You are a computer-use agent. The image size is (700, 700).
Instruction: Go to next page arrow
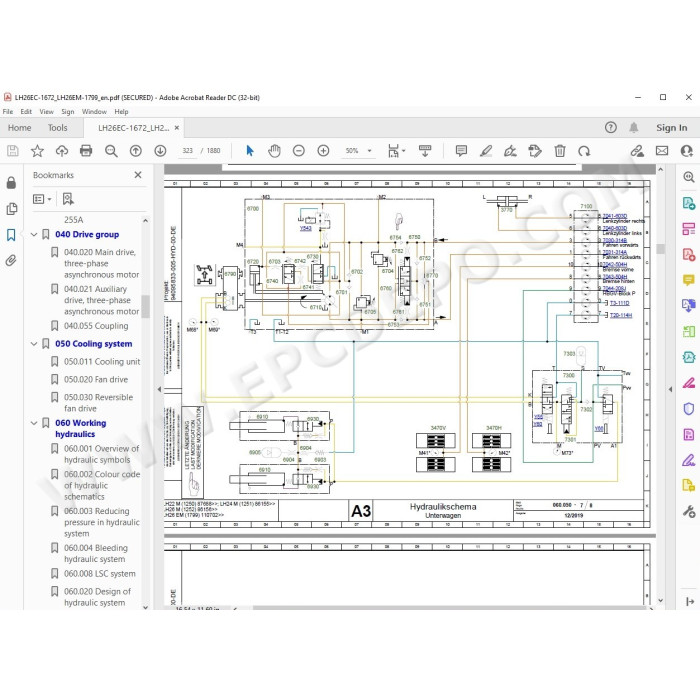[160, 151]
